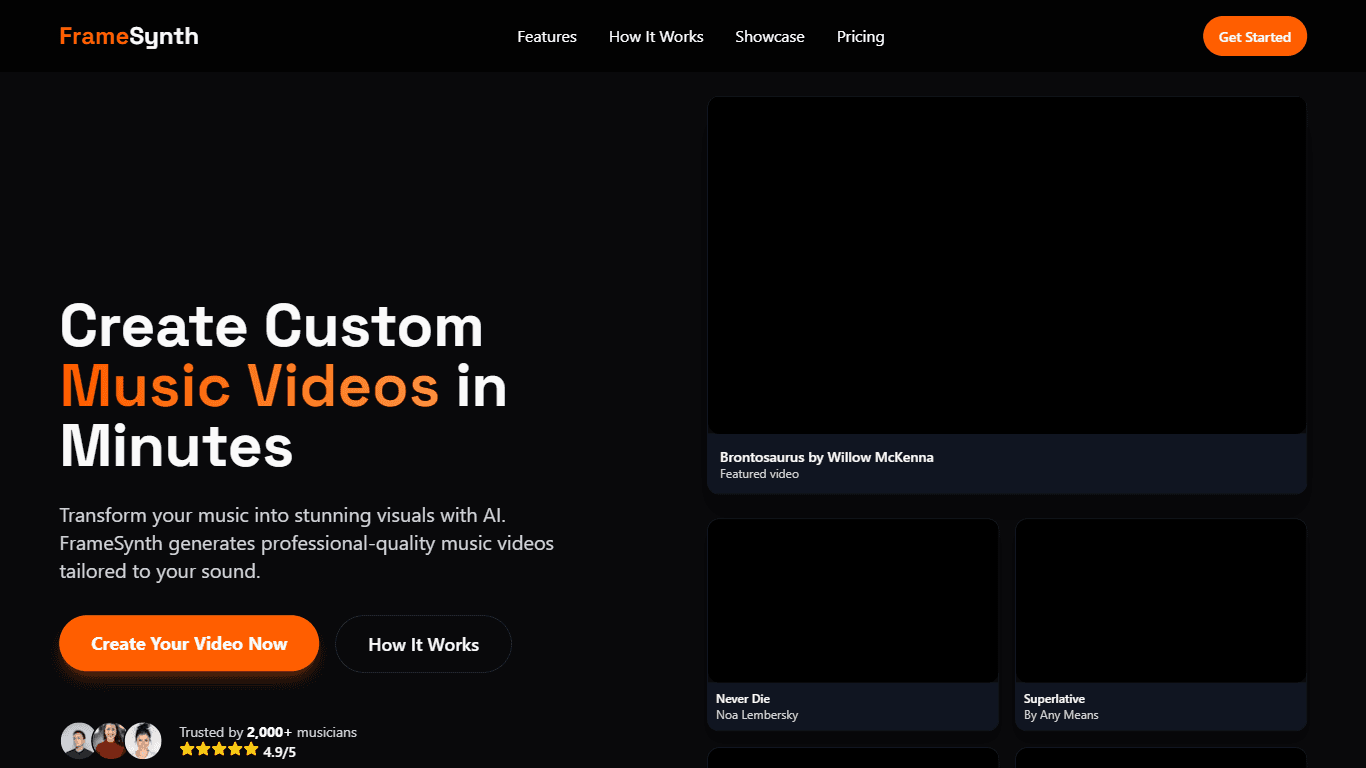Image resolution: width=1366 pixels, height=768 pixels.
Task: Click the first musician avatar
Action: tap(78, 741)
